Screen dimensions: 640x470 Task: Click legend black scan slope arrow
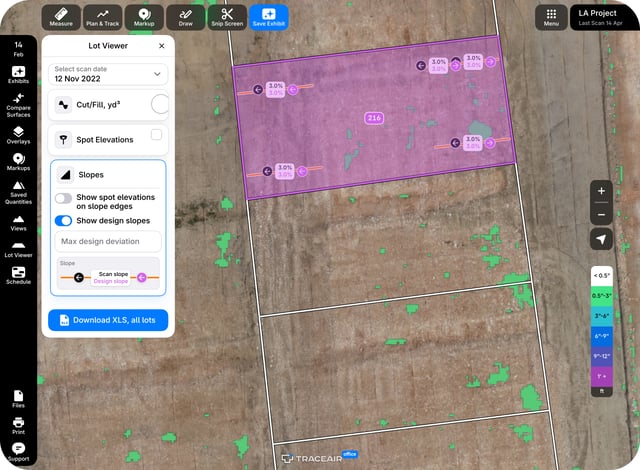tap(79, 277)
